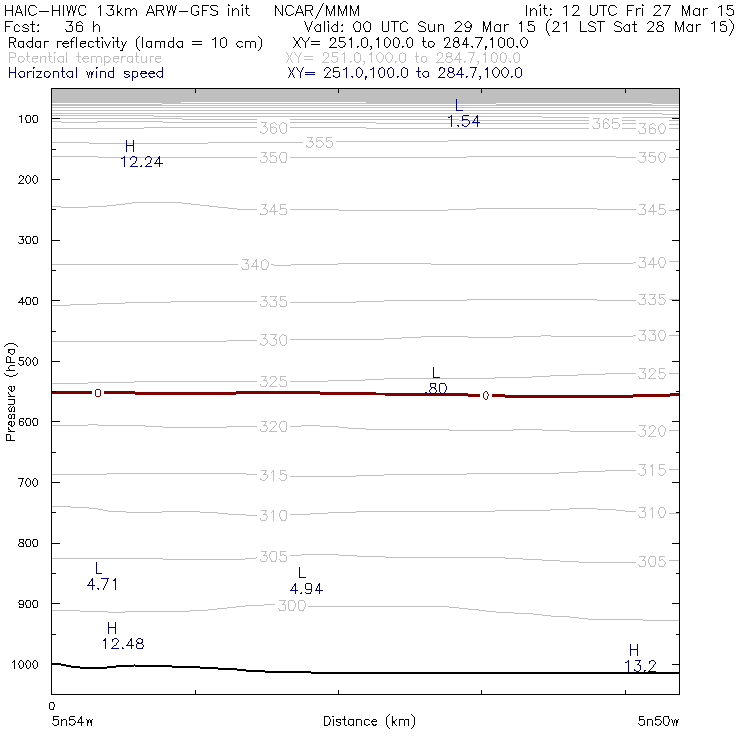
Task: Select the blue XY coordinates for wind speed
Action: [x=405, y=73]
